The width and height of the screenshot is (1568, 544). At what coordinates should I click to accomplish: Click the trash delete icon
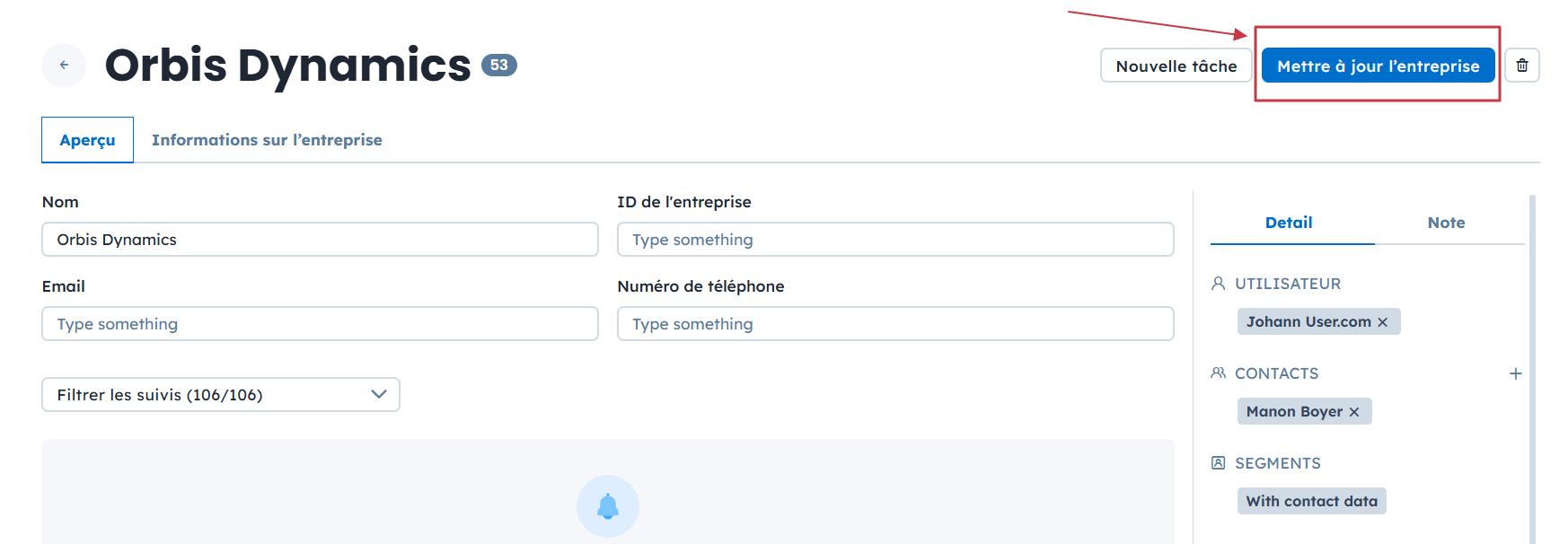(1522, 66)
